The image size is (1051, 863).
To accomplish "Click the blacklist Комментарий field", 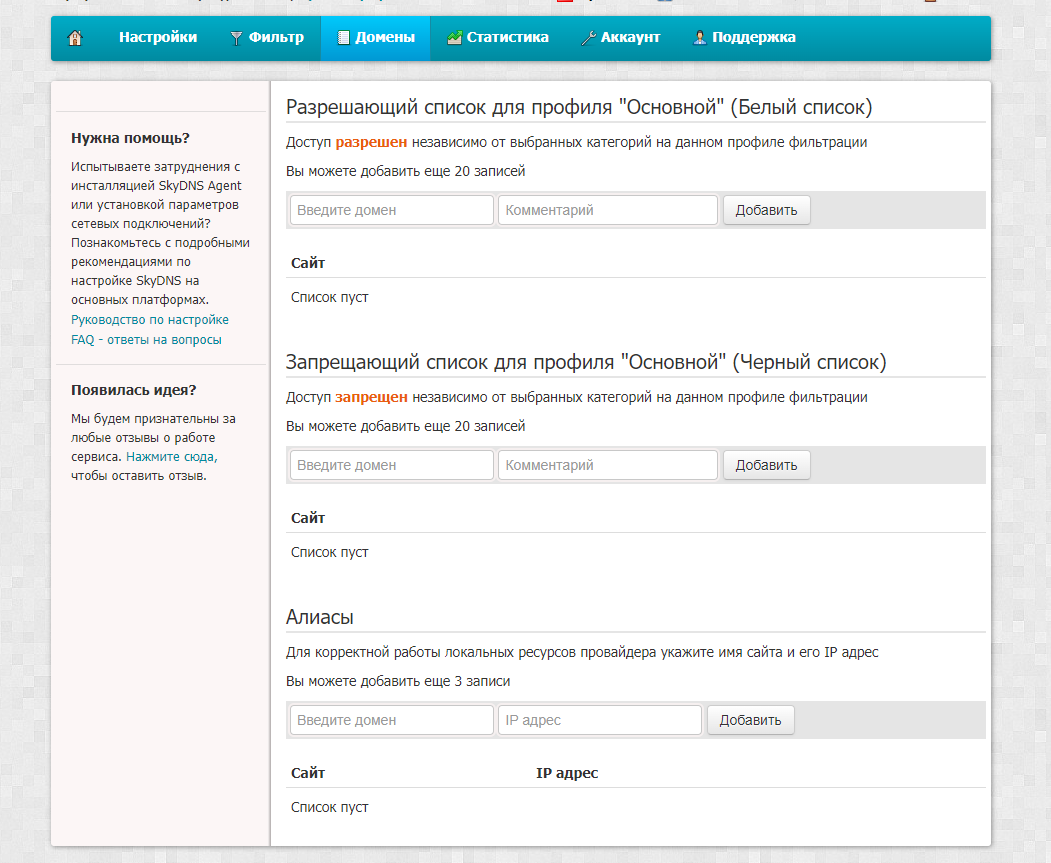I will point(607,465).
